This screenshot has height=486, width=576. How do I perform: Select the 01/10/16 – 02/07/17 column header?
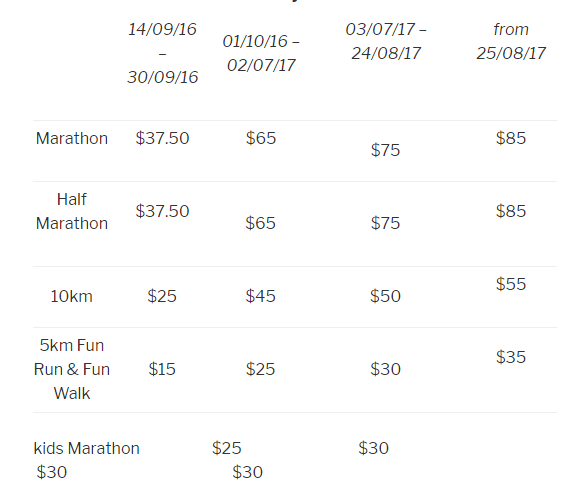(x=261, y=53)
